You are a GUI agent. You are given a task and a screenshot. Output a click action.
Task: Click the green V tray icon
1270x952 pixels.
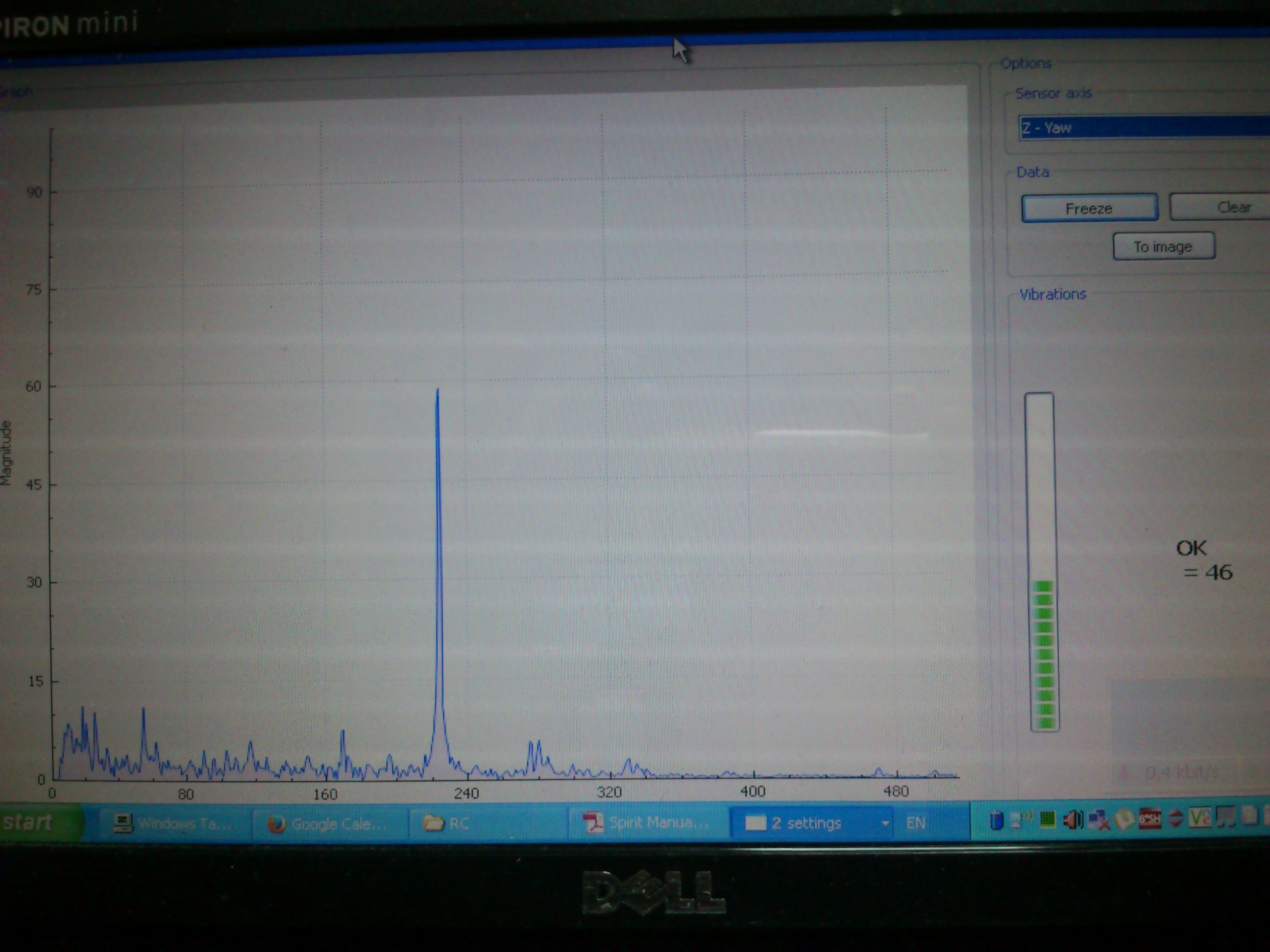(x=1199, y=818)
